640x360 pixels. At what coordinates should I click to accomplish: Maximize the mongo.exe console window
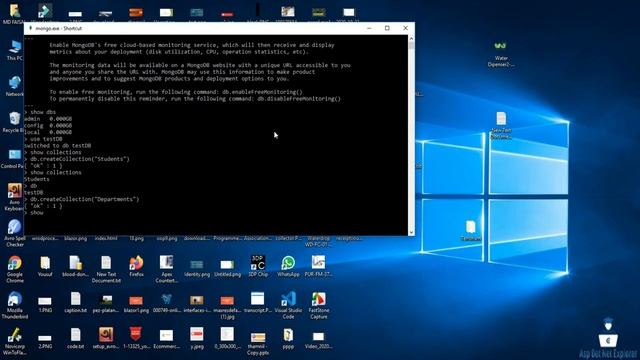click(387, 28)
